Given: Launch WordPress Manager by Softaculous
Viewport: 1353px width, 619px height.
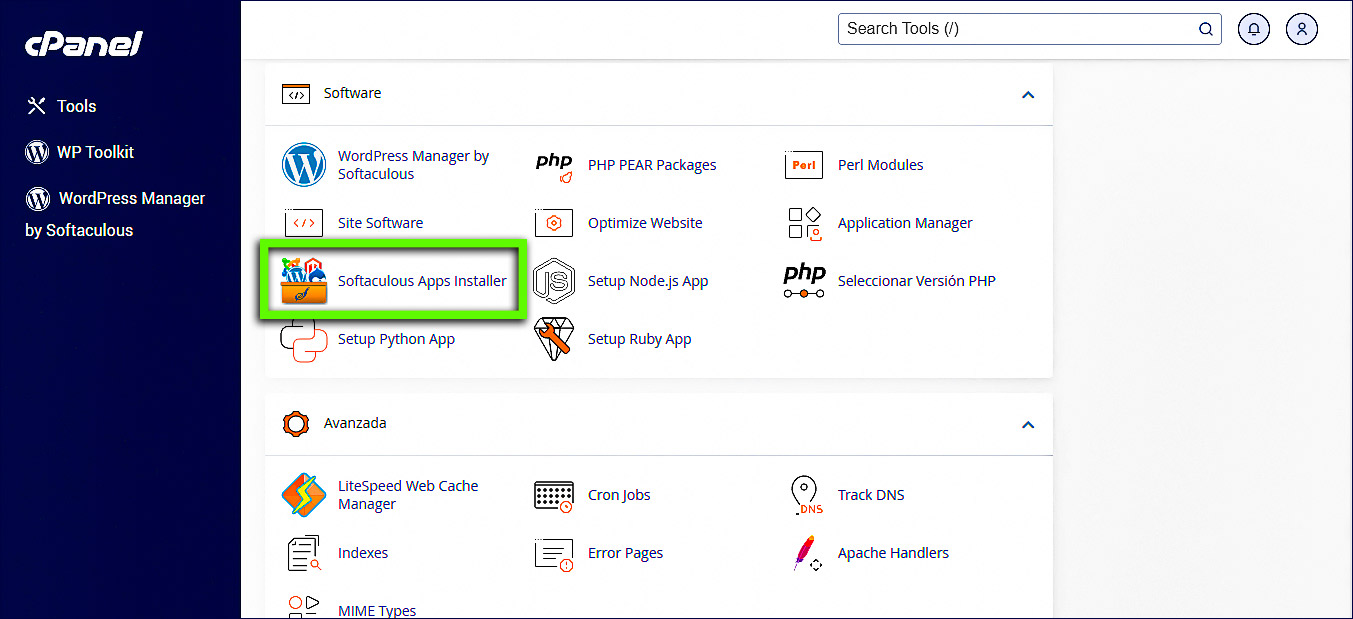Looking at the screenshot, I should tap(413, 164).
